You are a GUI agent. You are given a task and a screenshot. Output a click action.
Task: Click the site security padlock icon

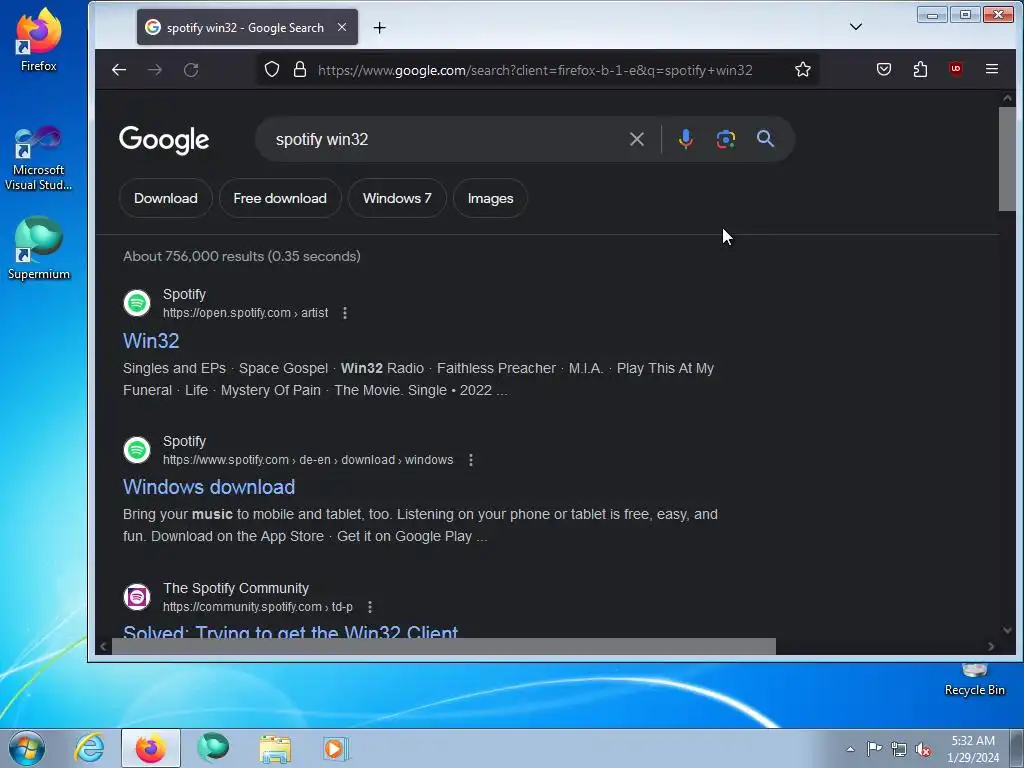click(x=300, y=69)
